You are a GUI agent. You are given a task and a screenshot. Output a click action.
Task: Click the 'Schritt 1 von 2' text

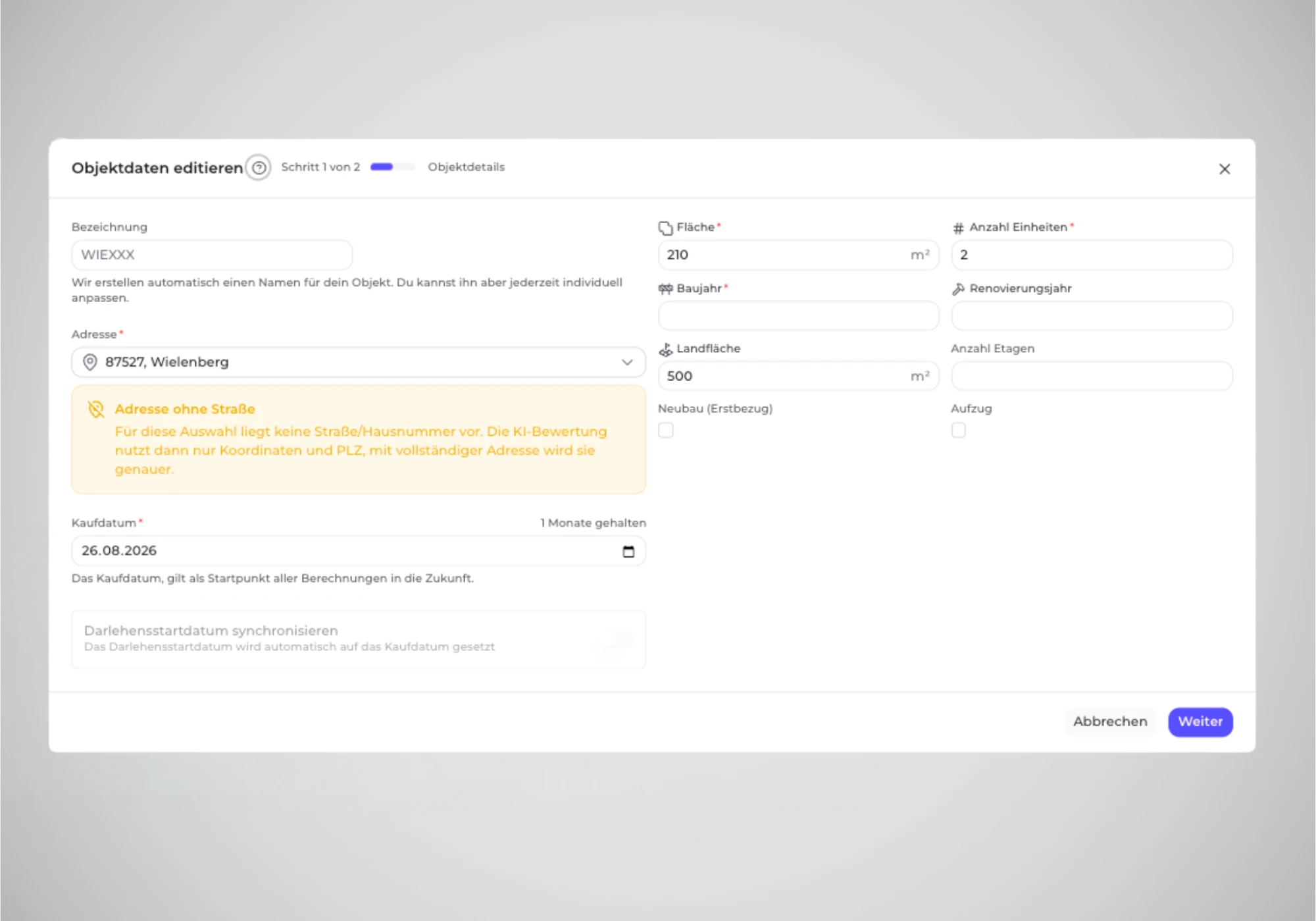tap(320, 167)
